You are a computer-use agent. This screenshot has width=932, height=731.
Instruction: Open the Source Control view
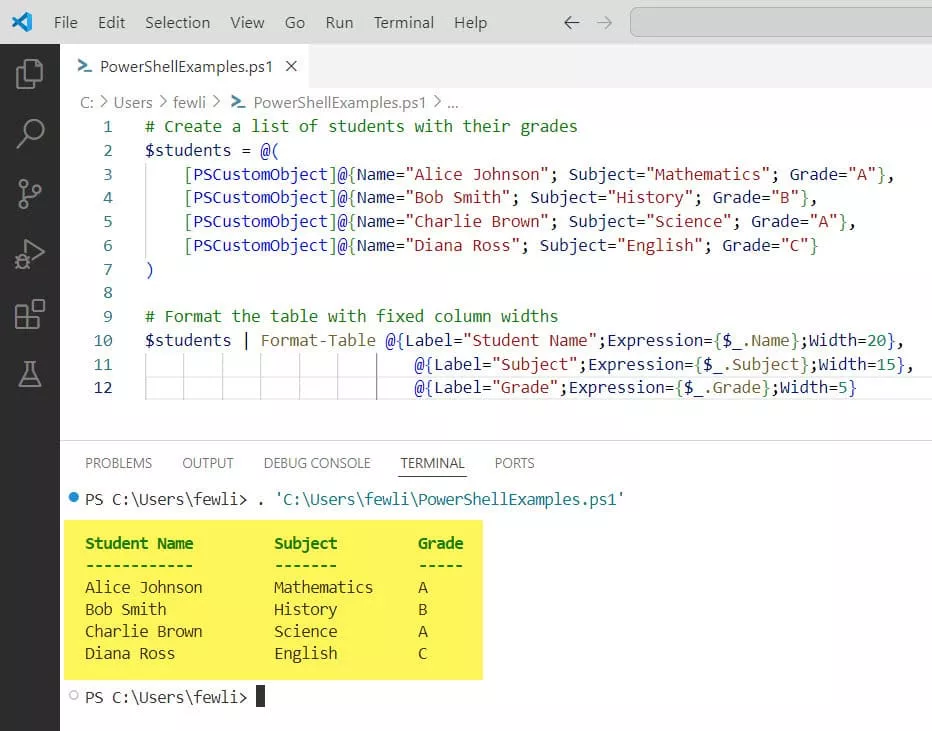(x=29, y=193)
